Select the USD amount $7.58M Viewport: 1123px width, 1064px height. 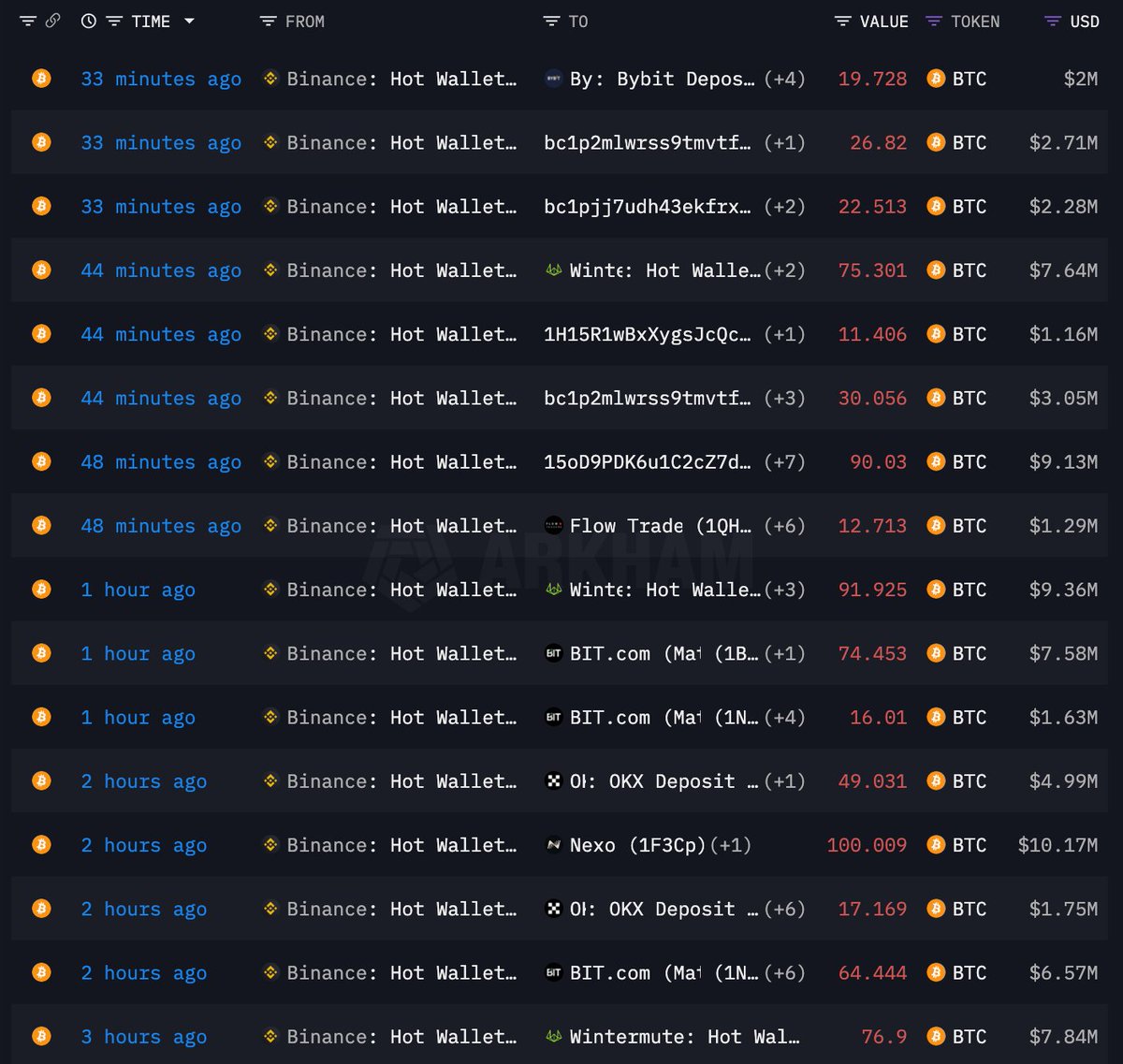tap(1063, 653)
